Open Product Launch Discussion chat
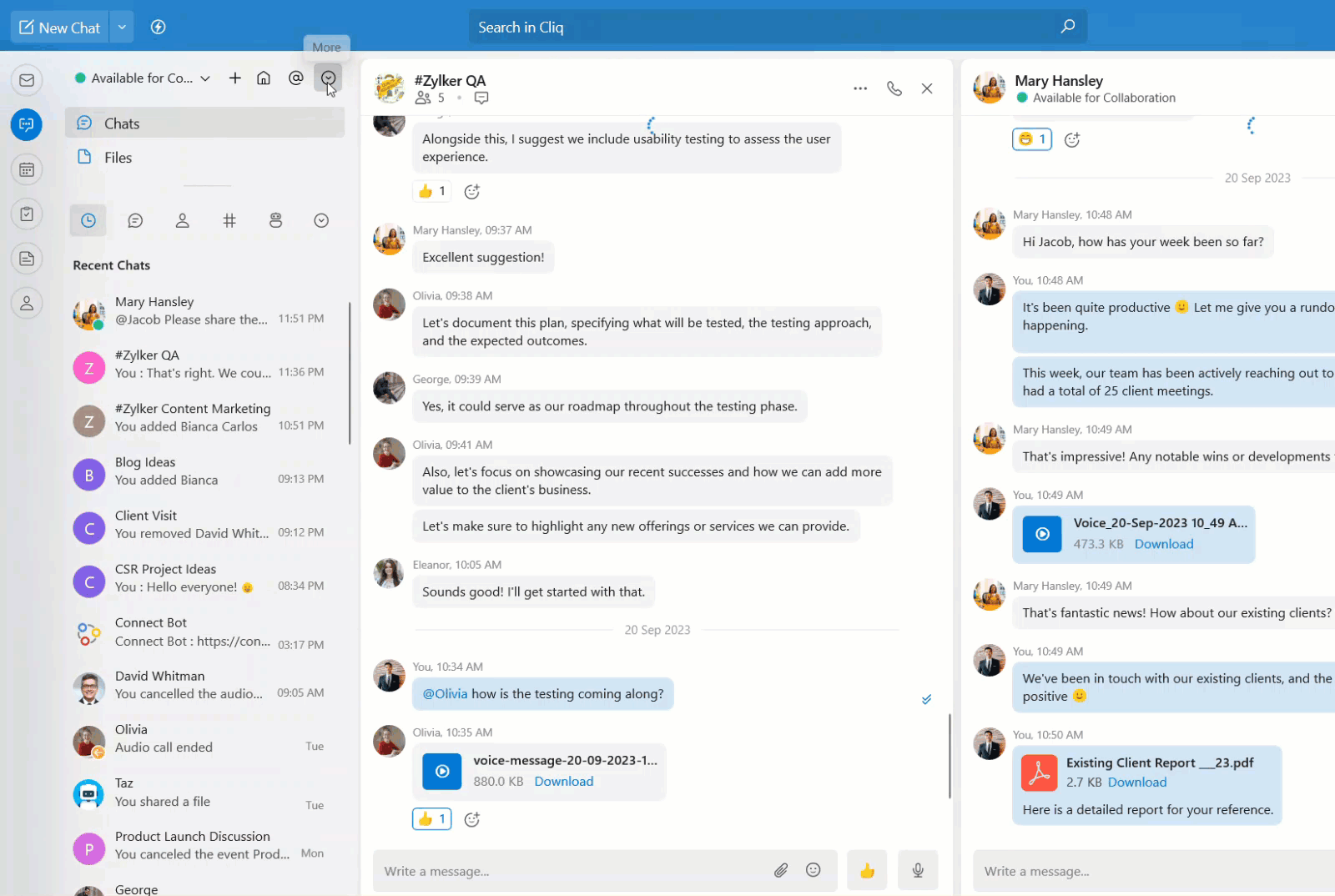Image resolution: width=1335 pixels, height=896 pixels. pos(206,846)
